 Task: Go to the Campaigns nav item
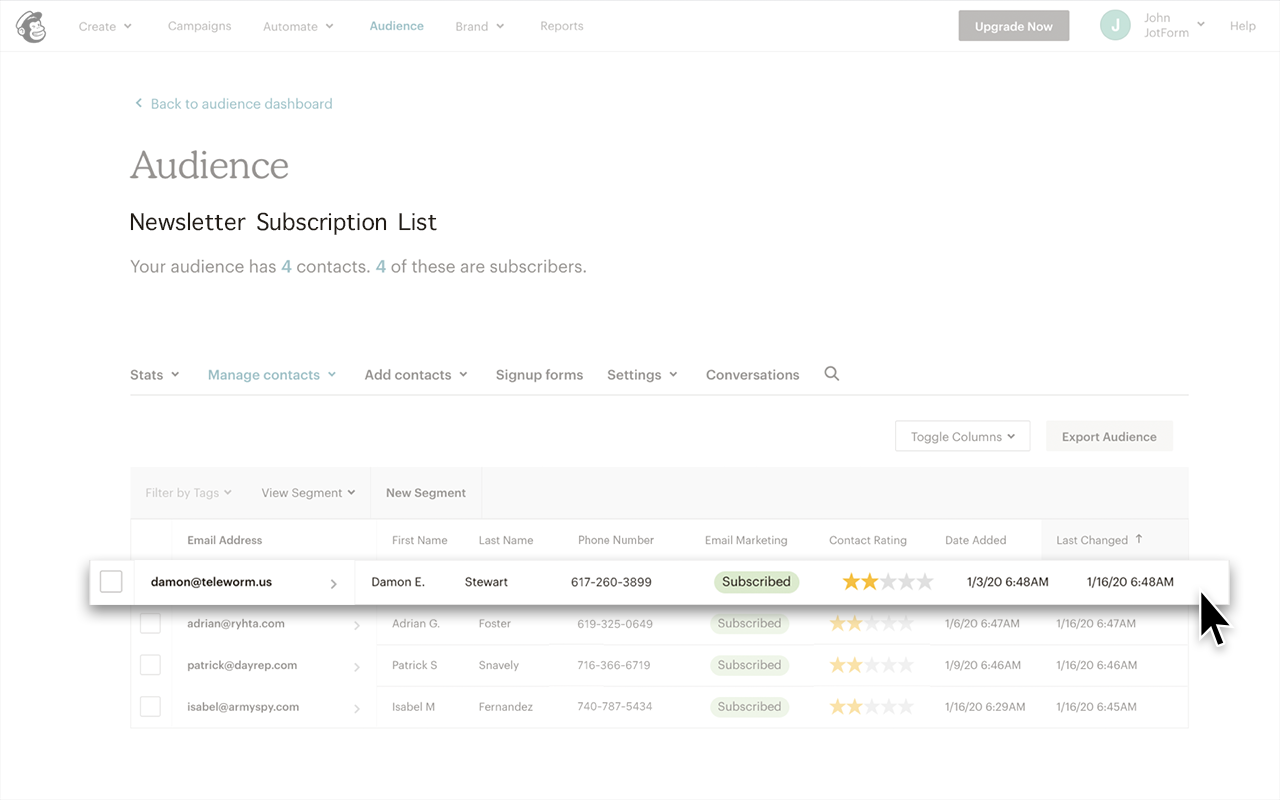click(x=199, y=26)
